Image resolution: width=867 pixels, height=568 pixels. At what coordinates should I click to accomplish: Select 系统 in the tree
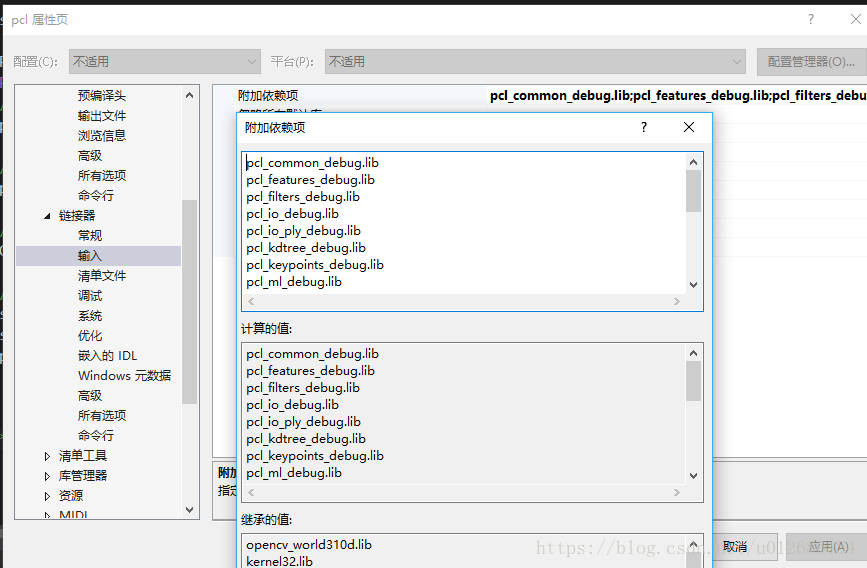tap(90, 316)
